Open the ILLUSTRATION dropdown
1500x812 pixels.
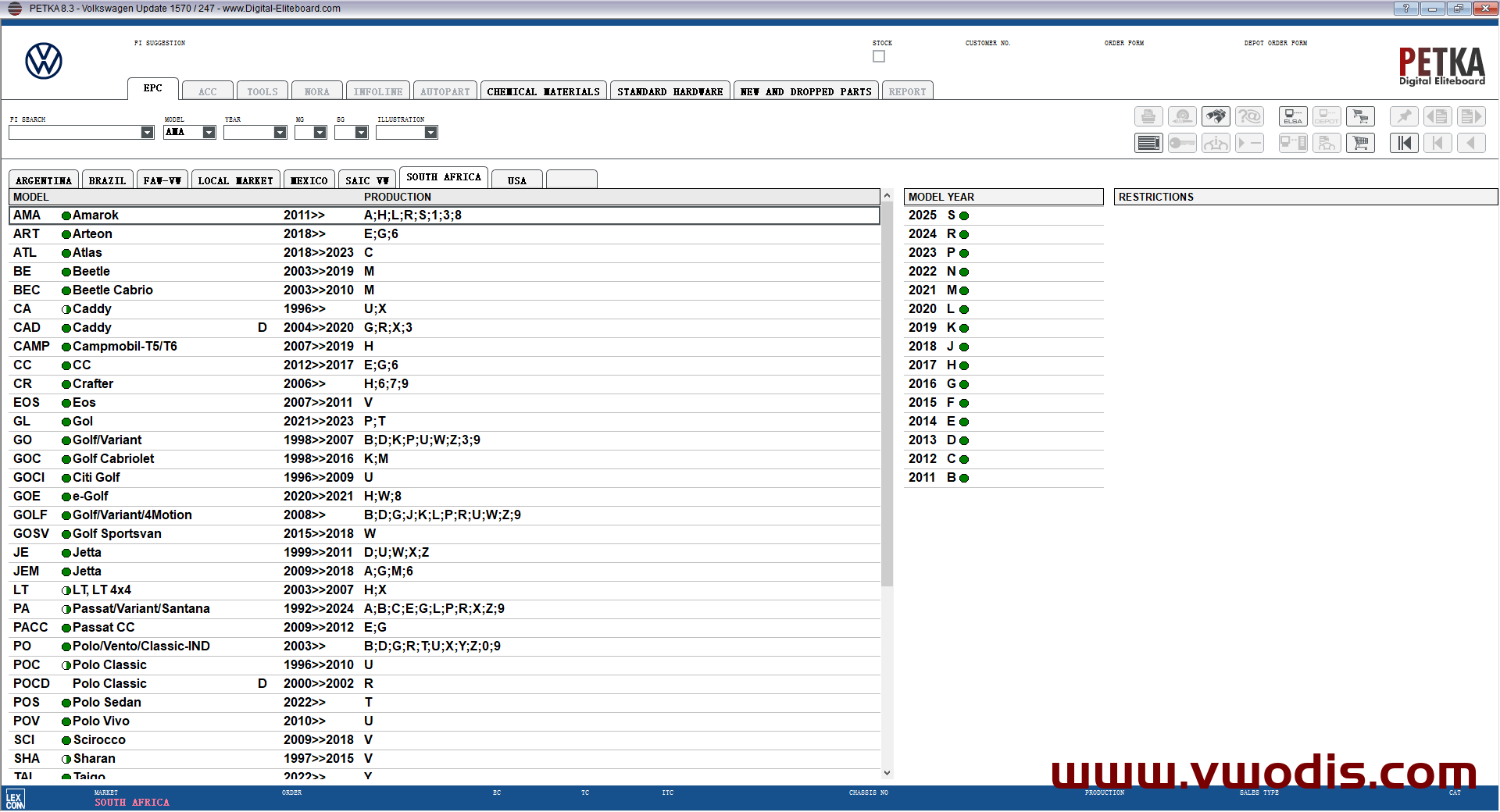[x=430, y=133]
